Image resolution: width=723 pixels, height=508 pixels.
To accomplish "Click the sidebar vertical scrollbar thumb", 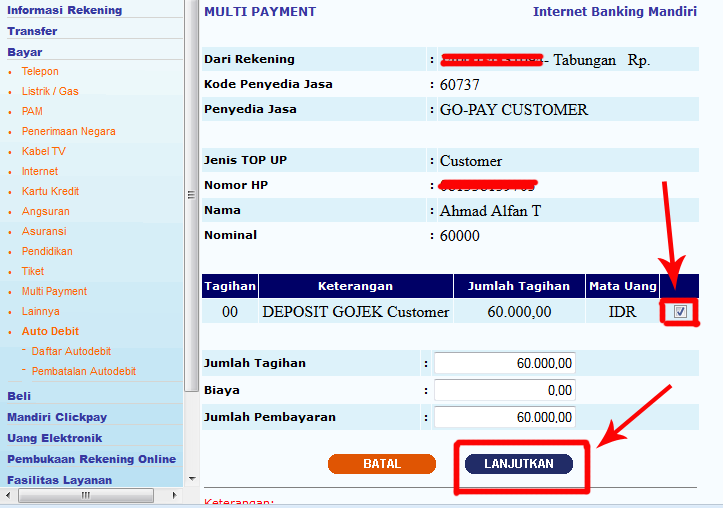I will (x=191, y=195).
